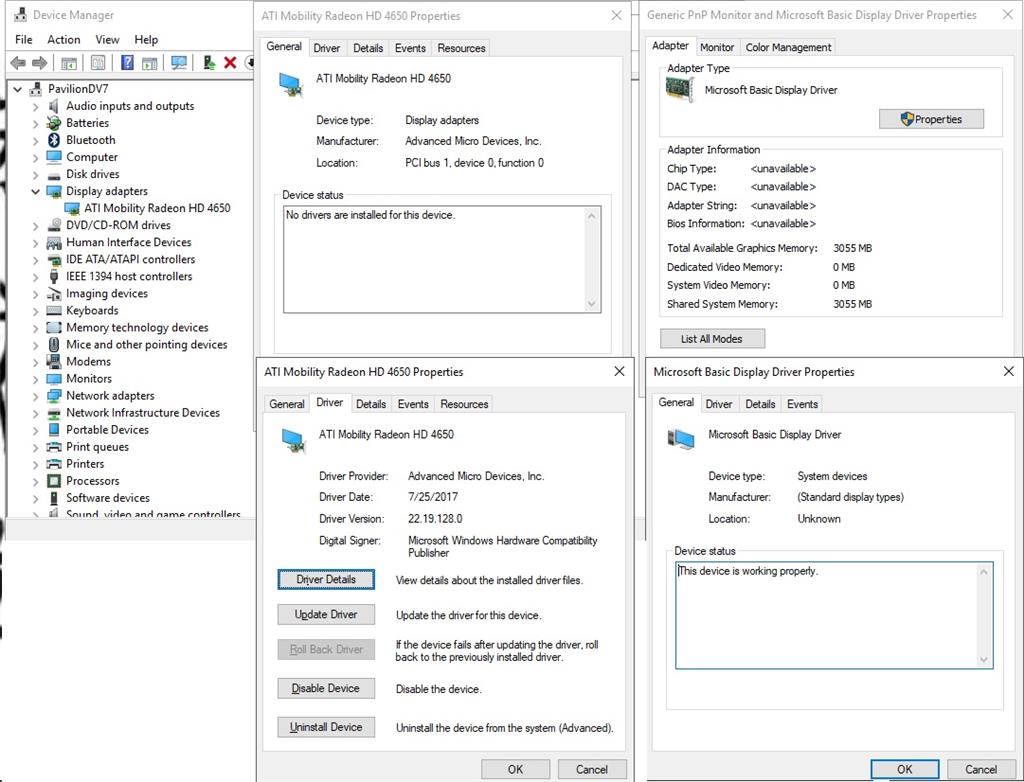
Task: Click the IEEE 1394 host controllers icon
Action: coord(54,276)
